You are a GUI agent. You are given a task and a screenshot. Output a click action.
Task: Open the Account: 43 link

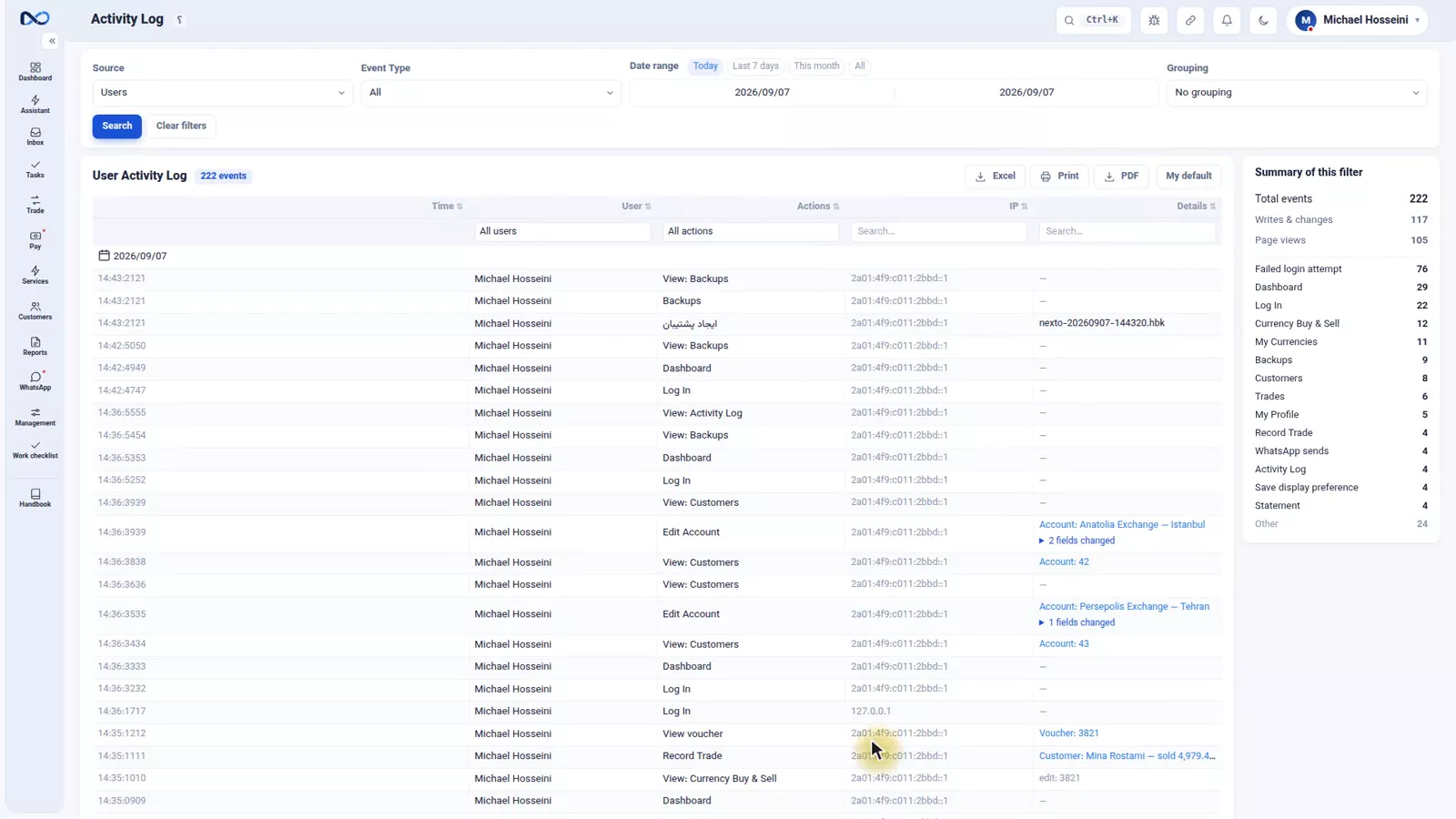click(x=1064, y=644)
